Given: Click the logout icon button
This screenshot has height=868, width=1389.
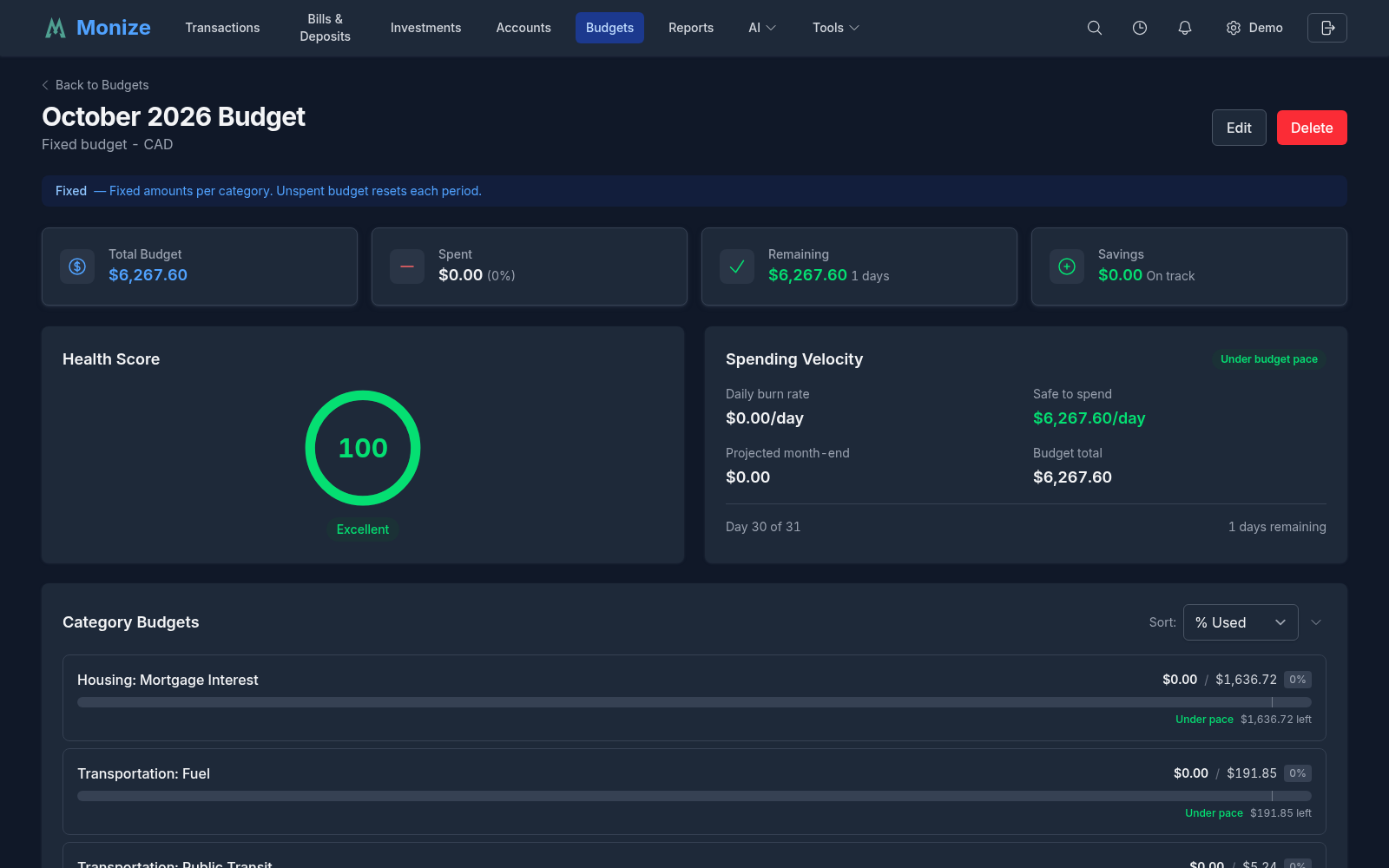Looking at the screenshot, I should tap(1327, 28).
